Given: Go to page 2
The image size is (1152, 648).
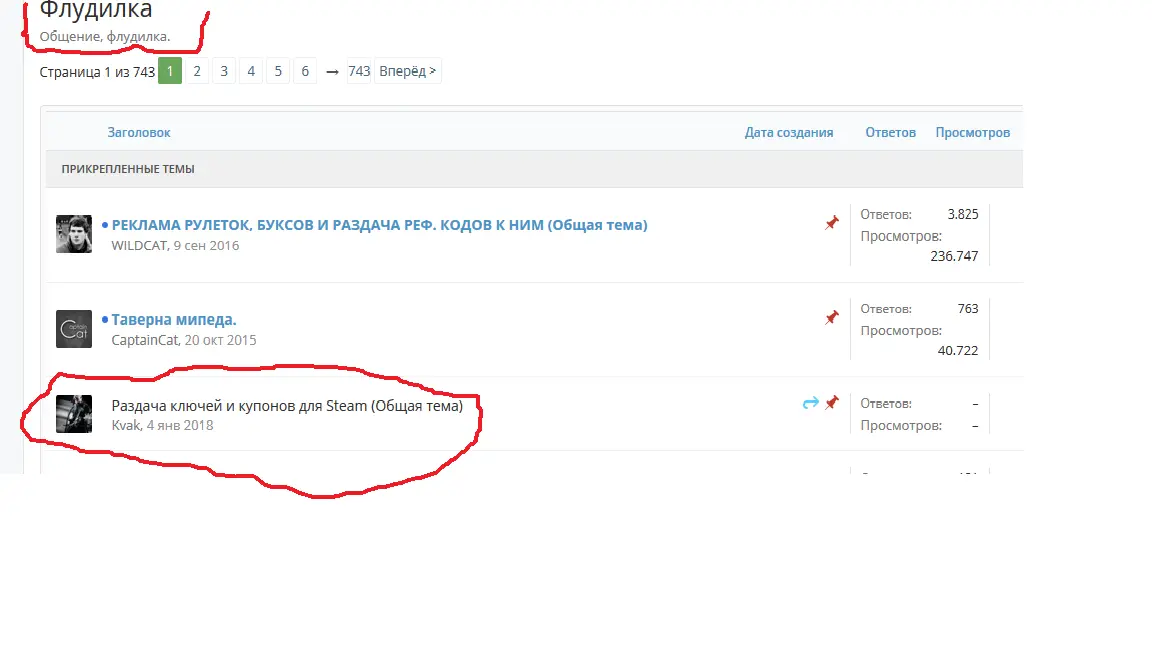Looking at the screenshot, I should [x=197, y=71].
